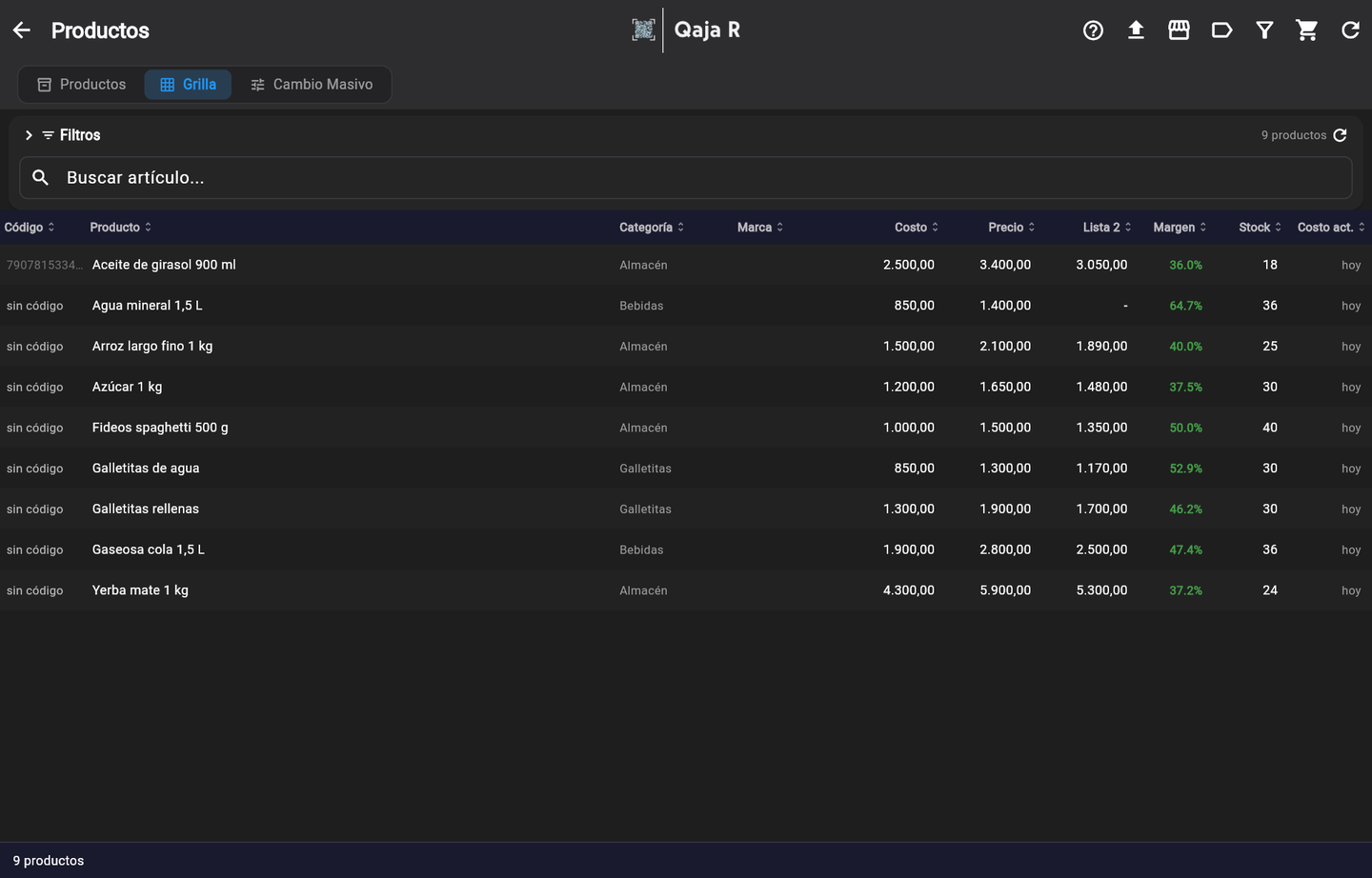
Task: Open the store front icon
Action: [x=1179, y=30]
